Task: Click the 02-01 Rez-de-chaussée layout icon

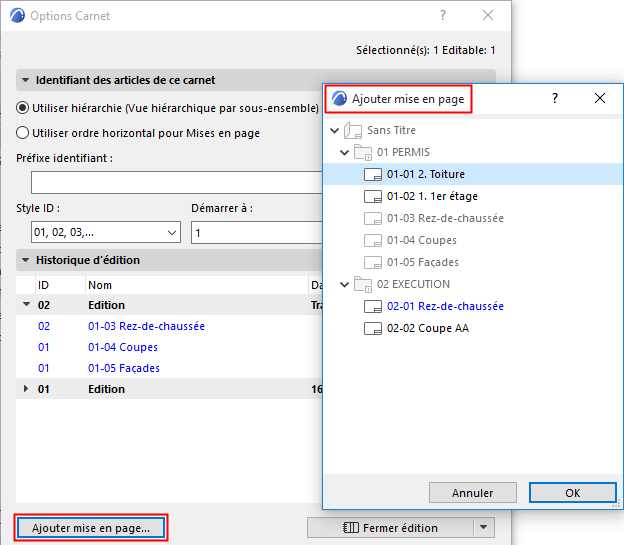Action: [373, 306]
